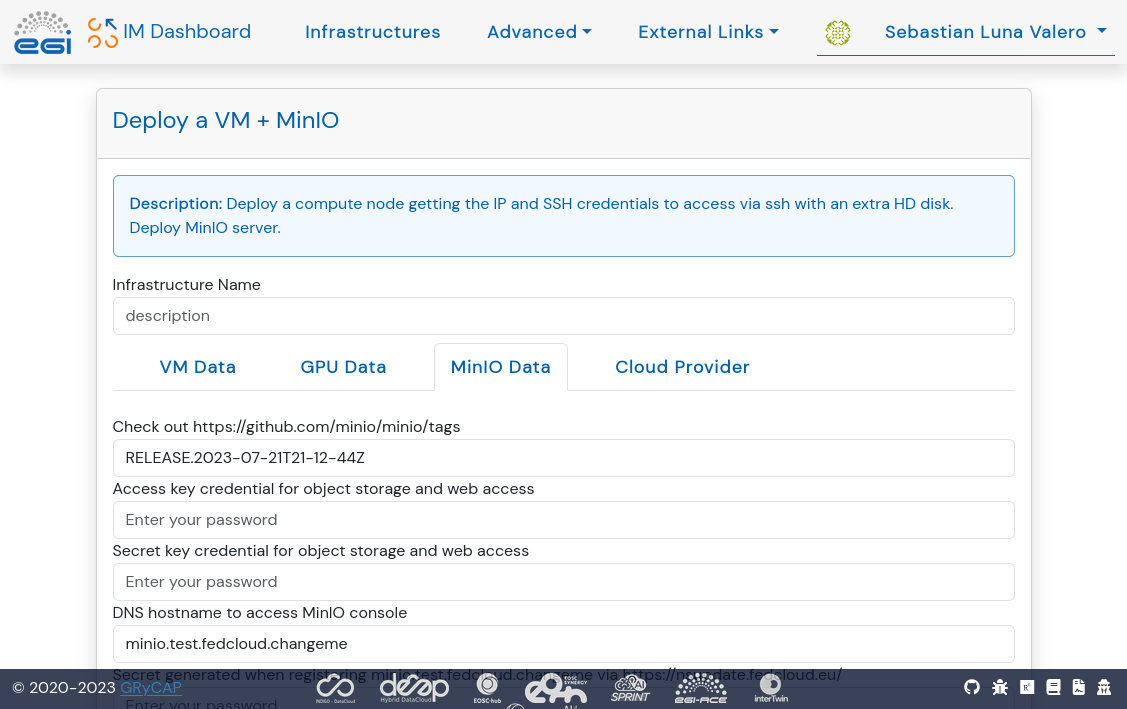1127x709 pixels.
Task: Click the interTwin footer logo
Action: (x=771, y=689)
